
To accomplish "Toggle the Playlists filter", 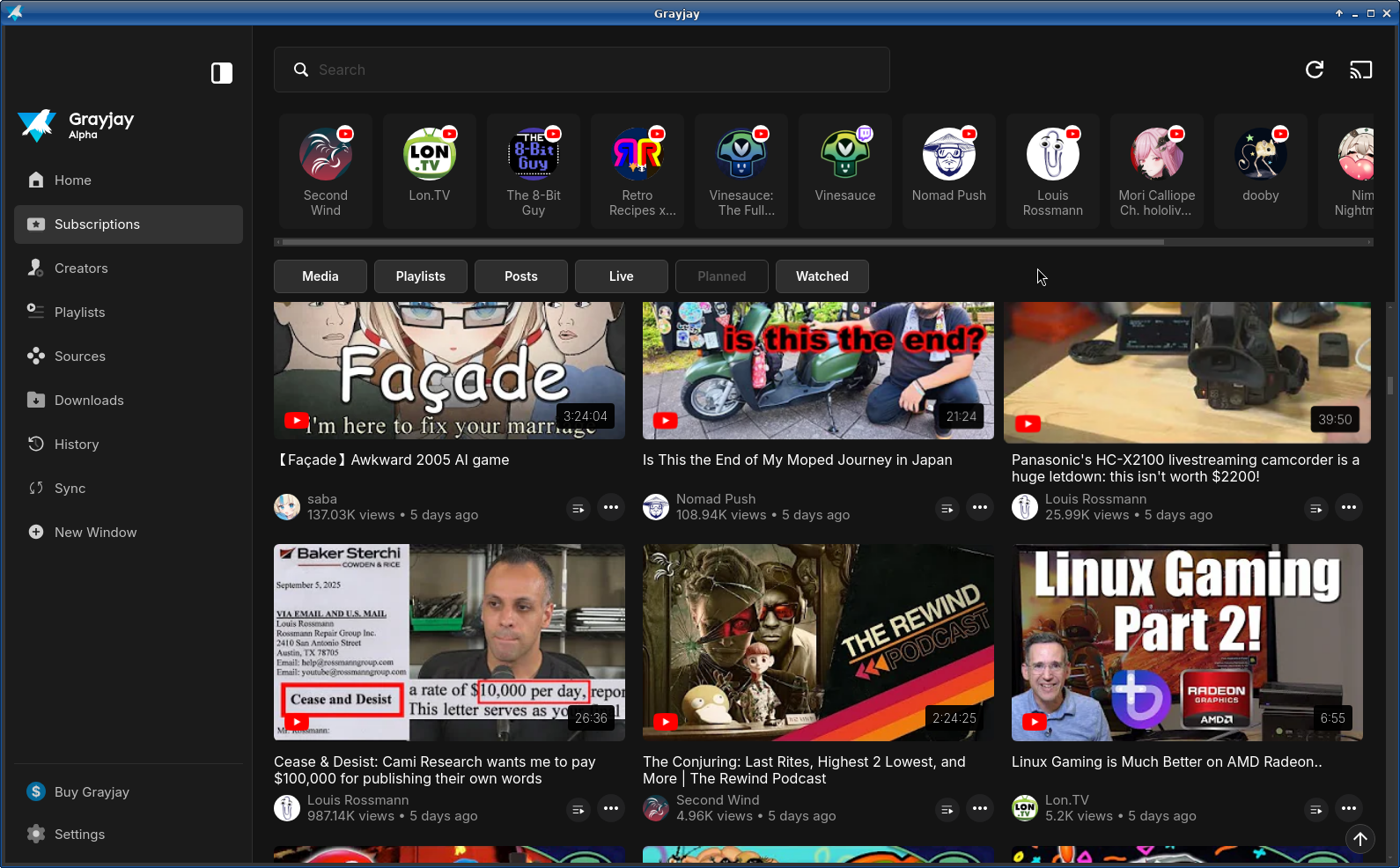I will point(421,276).
